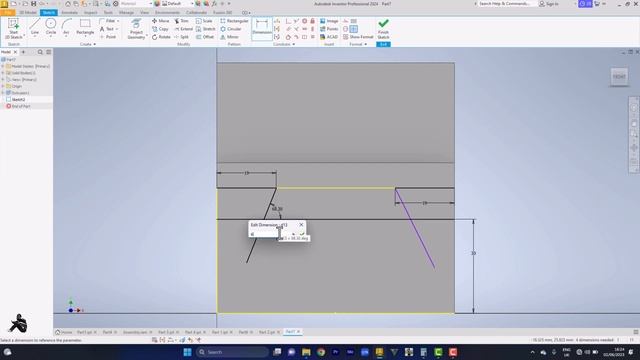Select the Arc tool
640x360 pixels.
[x=66, y=27]
